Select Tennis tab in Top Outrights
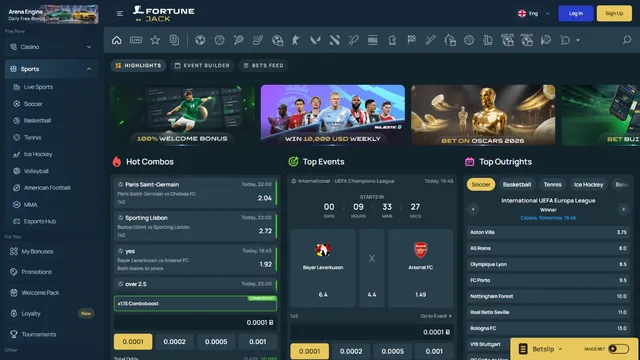This screenshot has width=640, height=360. click(552, 184)
